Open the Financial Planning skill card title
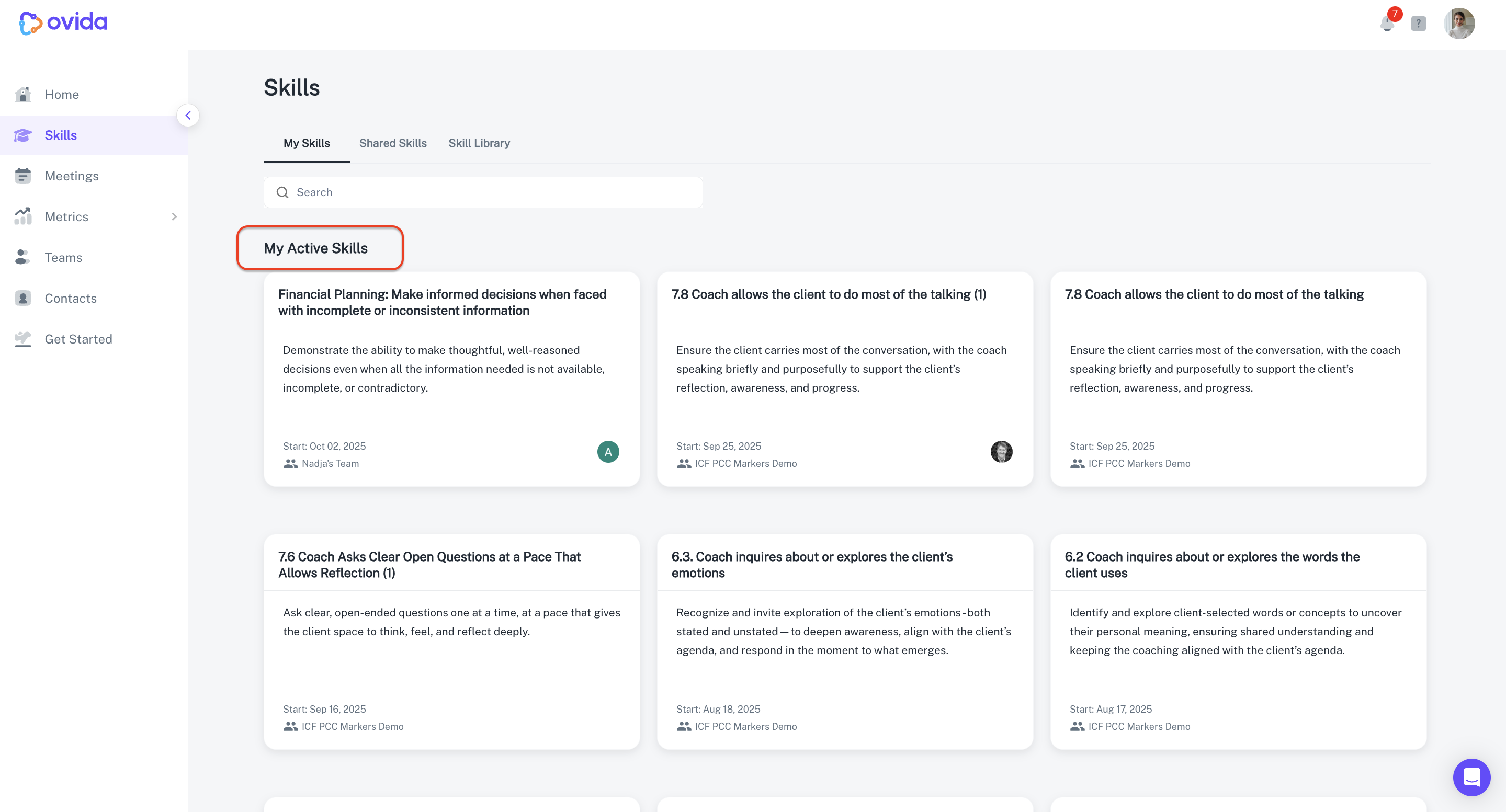This screenshot has width=1506, height=812. click(x=442, y=302)
